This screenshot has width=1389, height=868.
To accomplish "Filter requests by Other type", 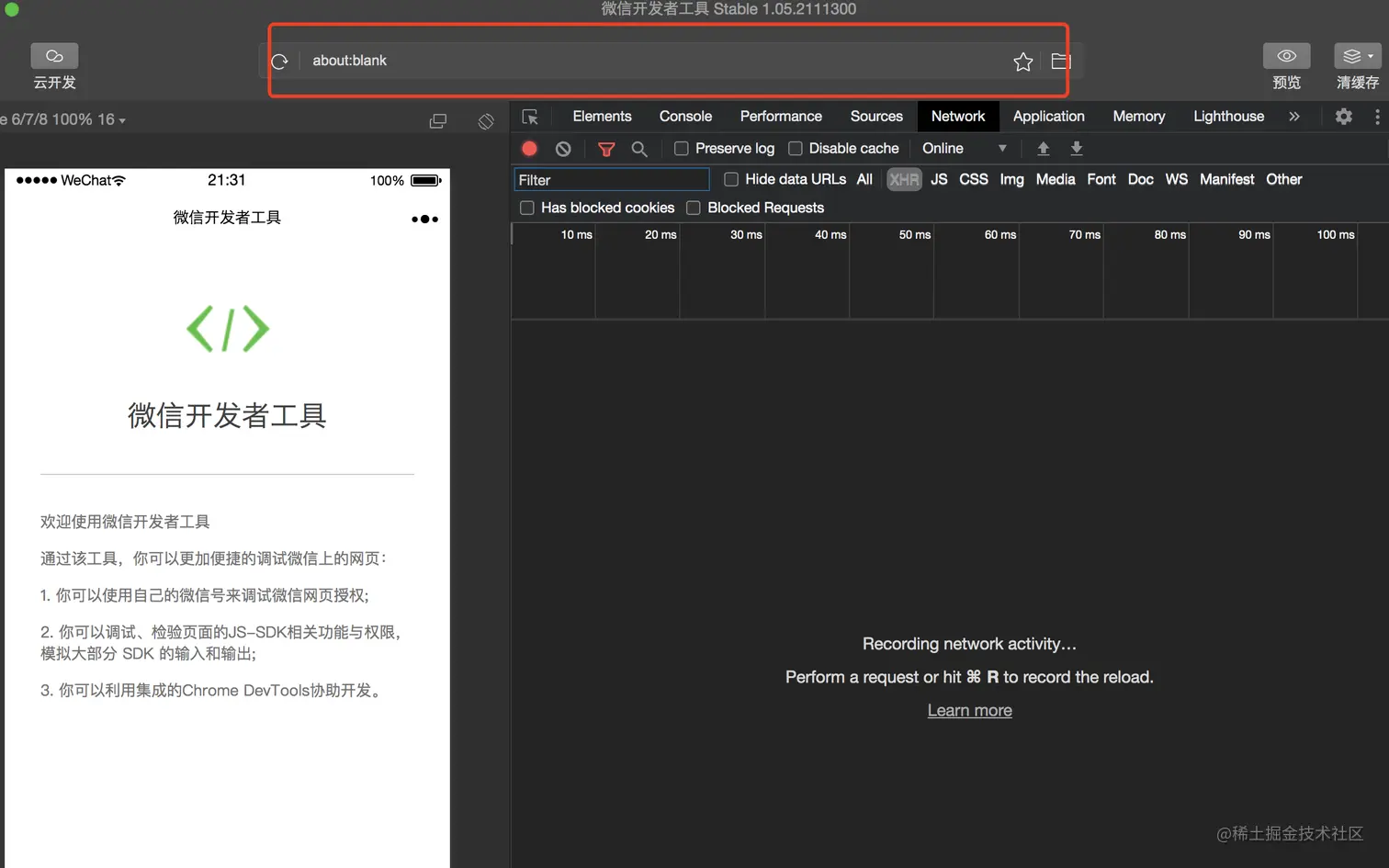I will [1283, 179].
